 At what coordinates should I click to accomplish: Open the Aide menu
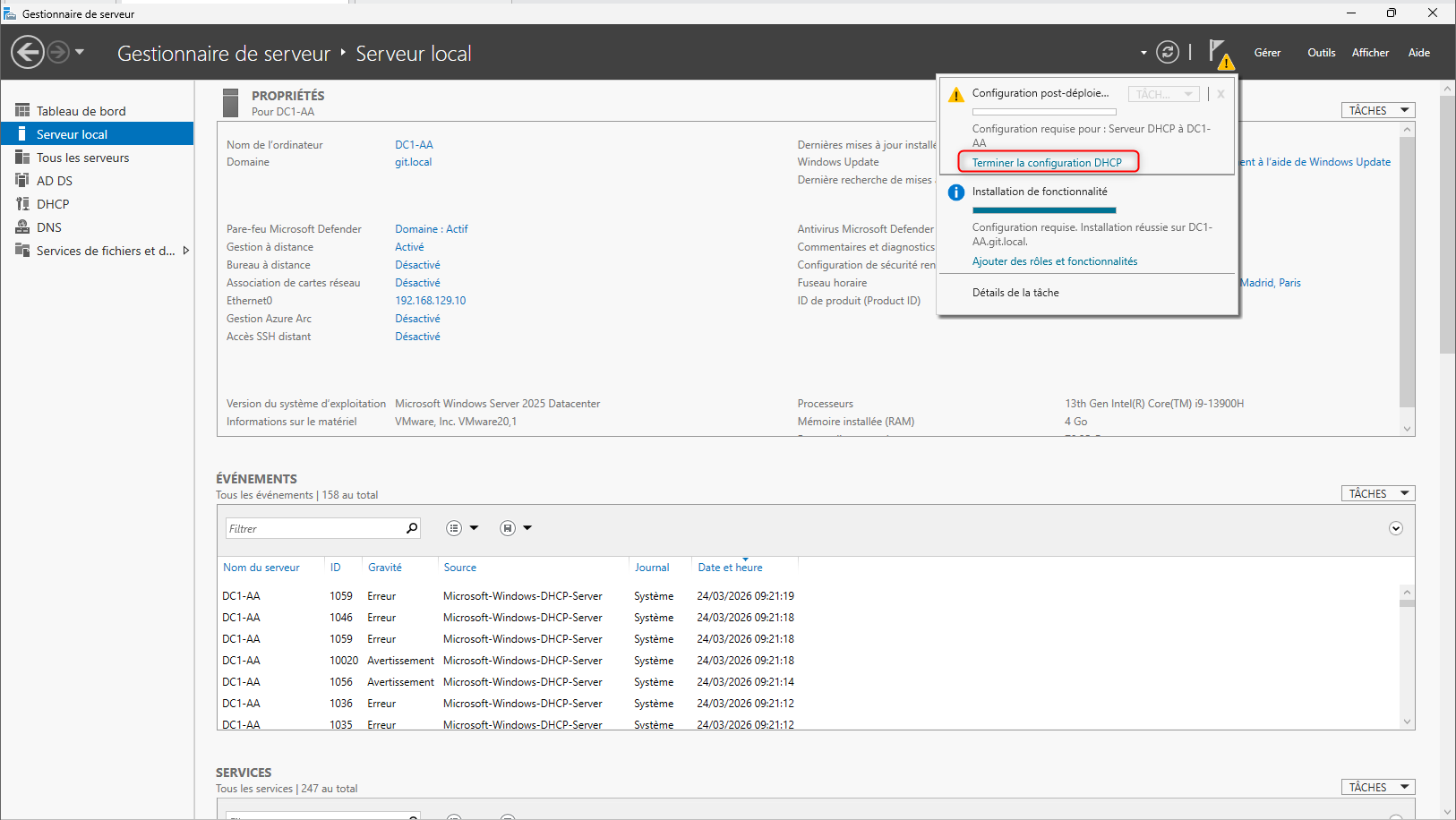[1418, 53]
